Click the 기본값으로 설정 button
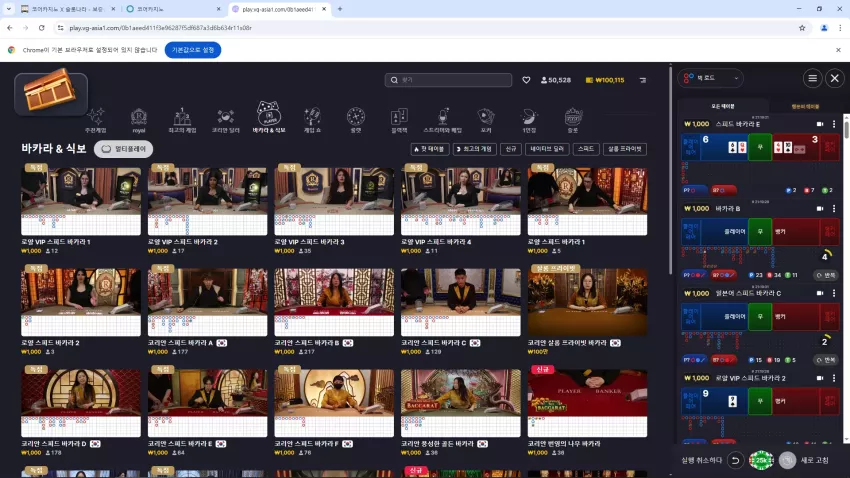This screenshot has width=850, height=478. [x=193, y=50]
